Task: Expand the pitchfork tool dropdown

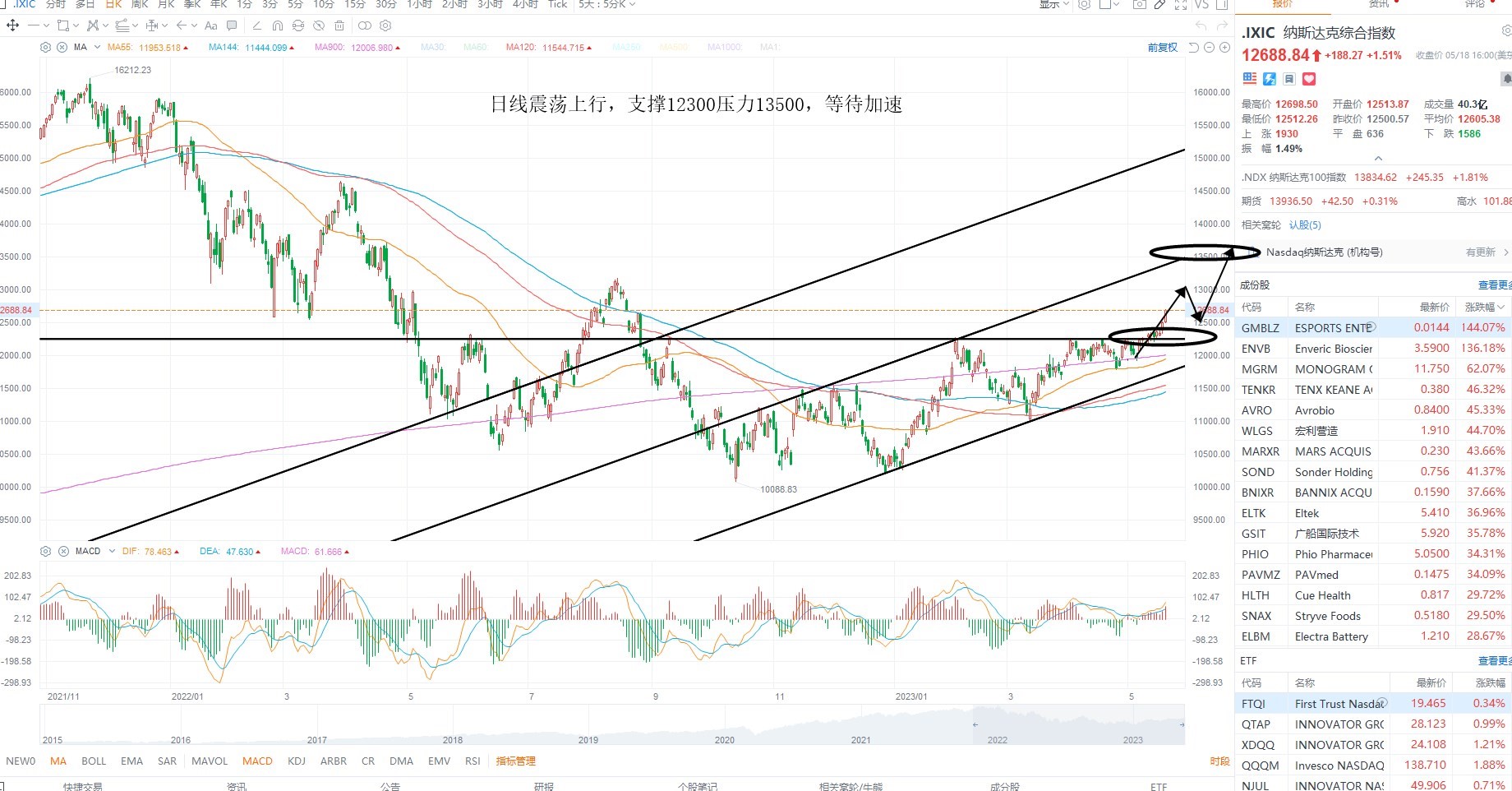Action: coord(104,25)
